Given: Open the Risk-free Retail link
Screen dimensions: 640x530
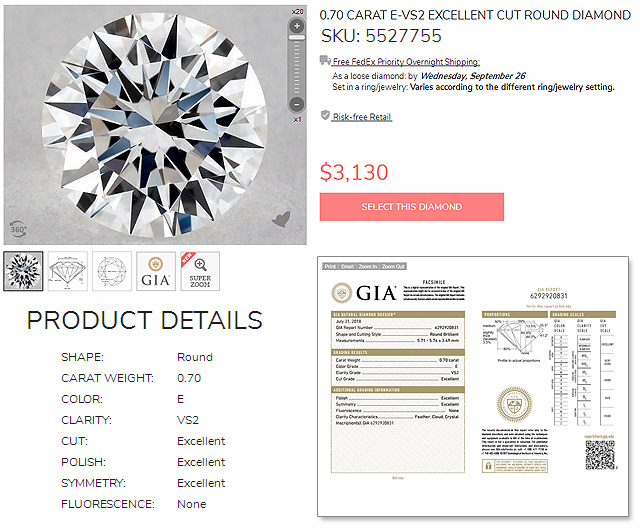Looking at the screenshot, I should pos(362,117).
